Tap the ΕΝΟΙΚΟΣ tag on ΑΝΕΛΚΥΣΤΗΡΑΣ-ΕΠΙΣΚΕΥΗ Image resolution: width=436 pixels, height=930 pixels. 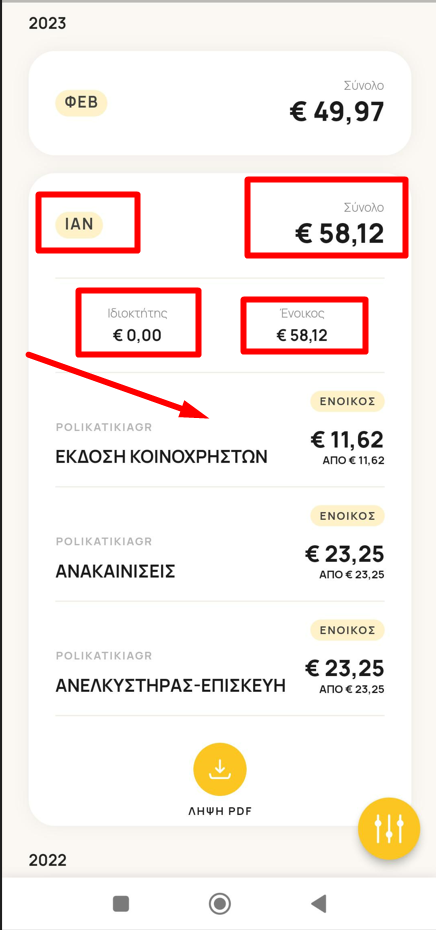pos(348,629)
